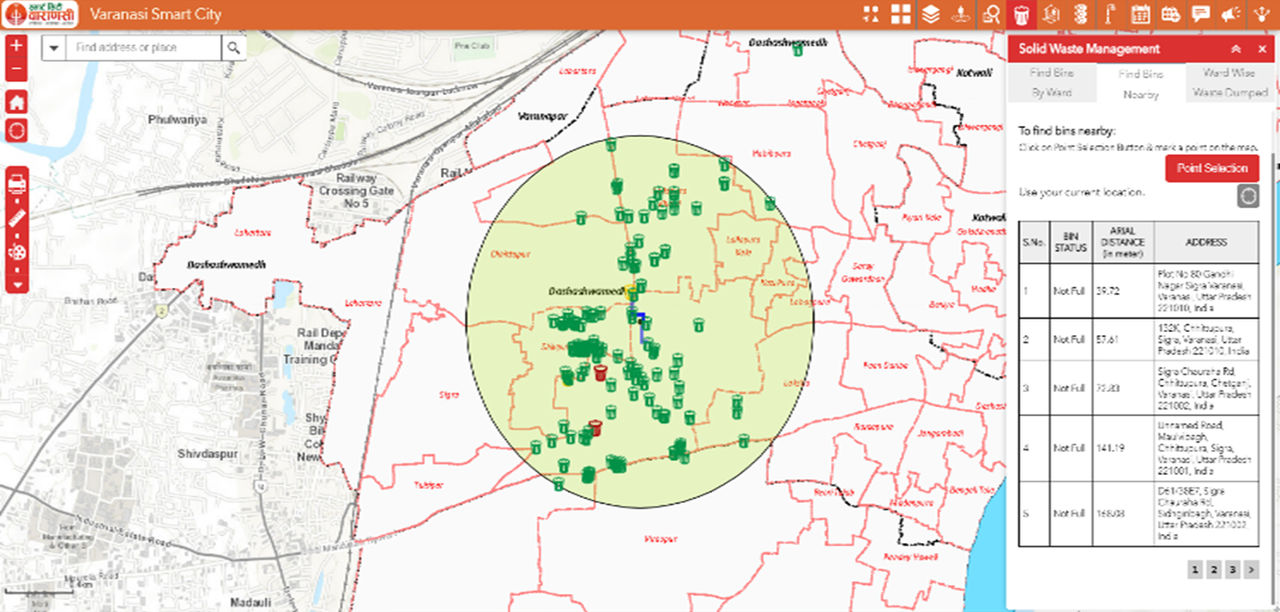The width and height of the screenshot is (1280, 612).
Task: Open the four-squares basemap gallery icon
Action: [901, 14]
